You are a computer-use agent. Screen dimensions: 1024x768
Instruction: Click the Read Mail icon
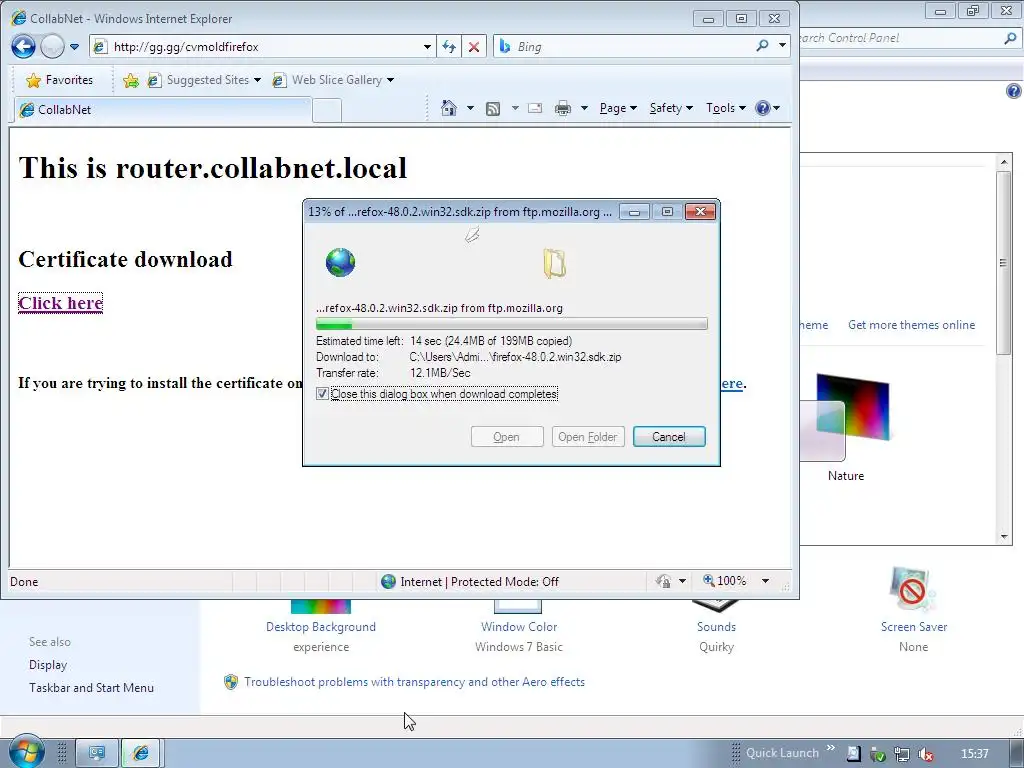pyautogui.click(x=535, y=108)
